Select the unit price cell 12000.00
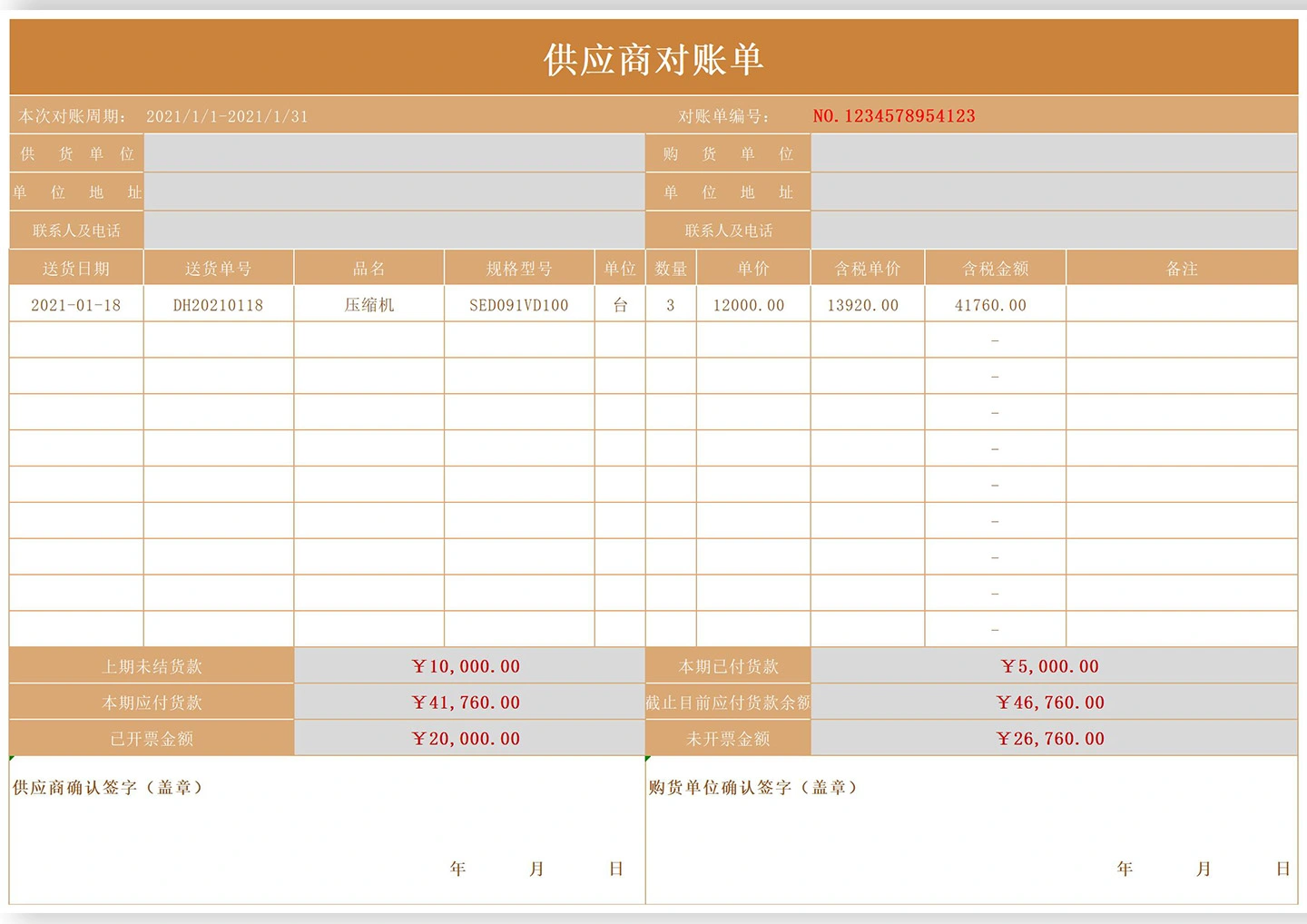1307x924 pixels. click(x=749, y=305)
